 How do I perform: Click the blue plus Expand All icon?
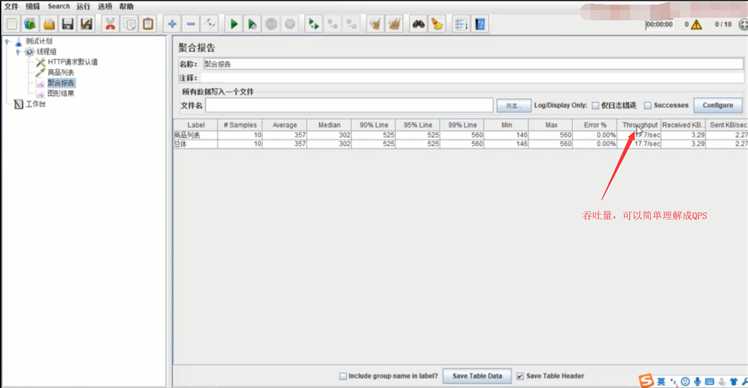pyautogui.click(x=172, y=24)
